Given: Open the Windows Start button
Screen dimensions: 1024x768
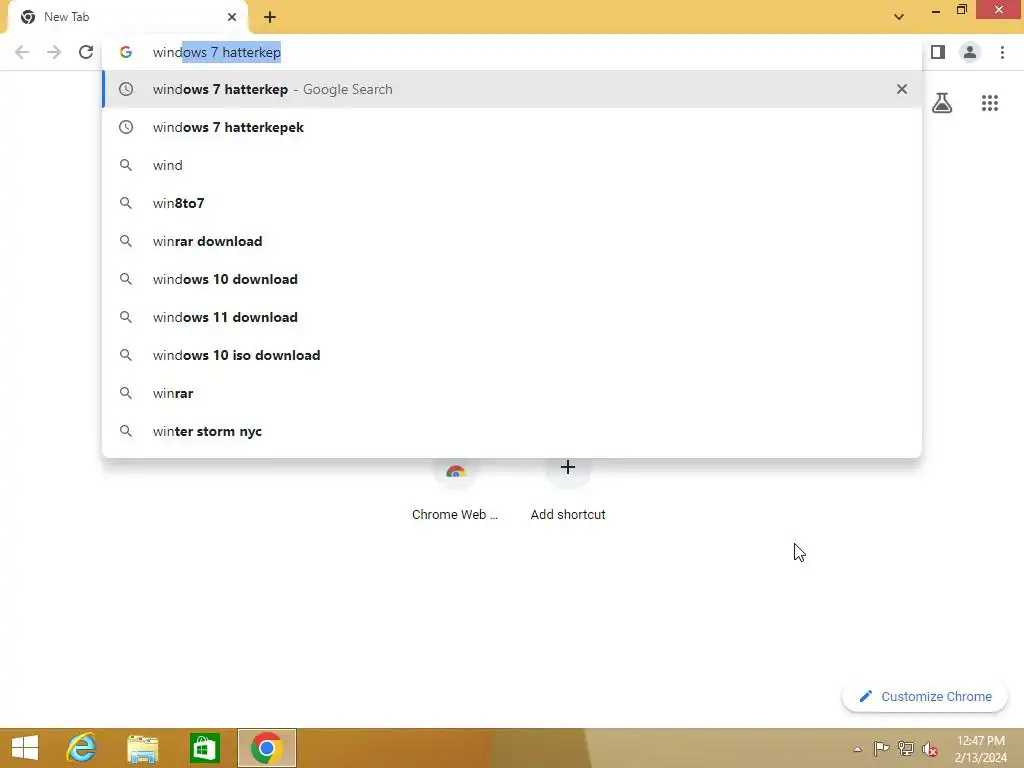Looking at the screenshot, I should click(25, 748).
